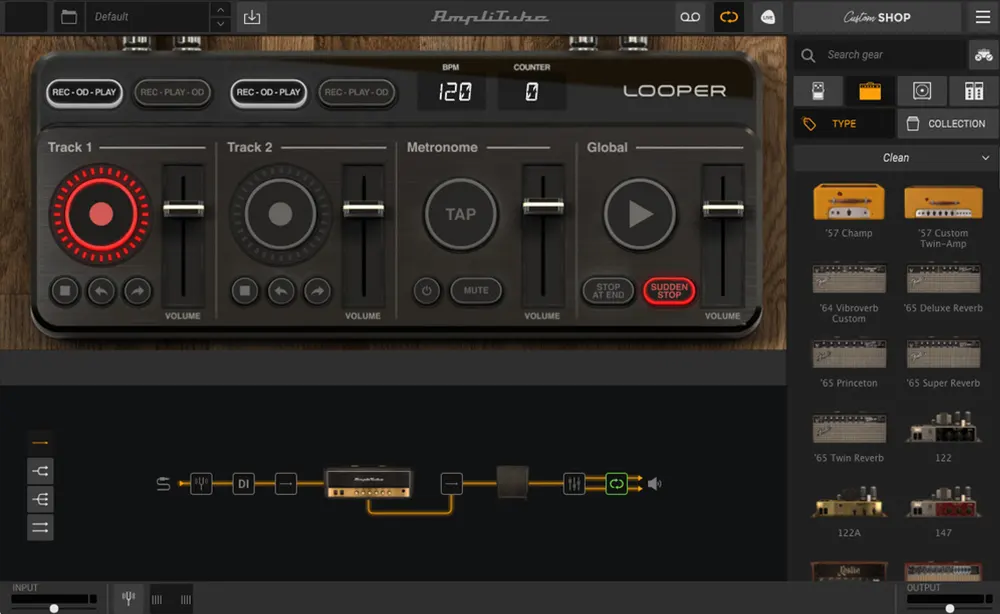Show rack effects gear category
This screenshot has height=614, width=1000.
[973, 91]
